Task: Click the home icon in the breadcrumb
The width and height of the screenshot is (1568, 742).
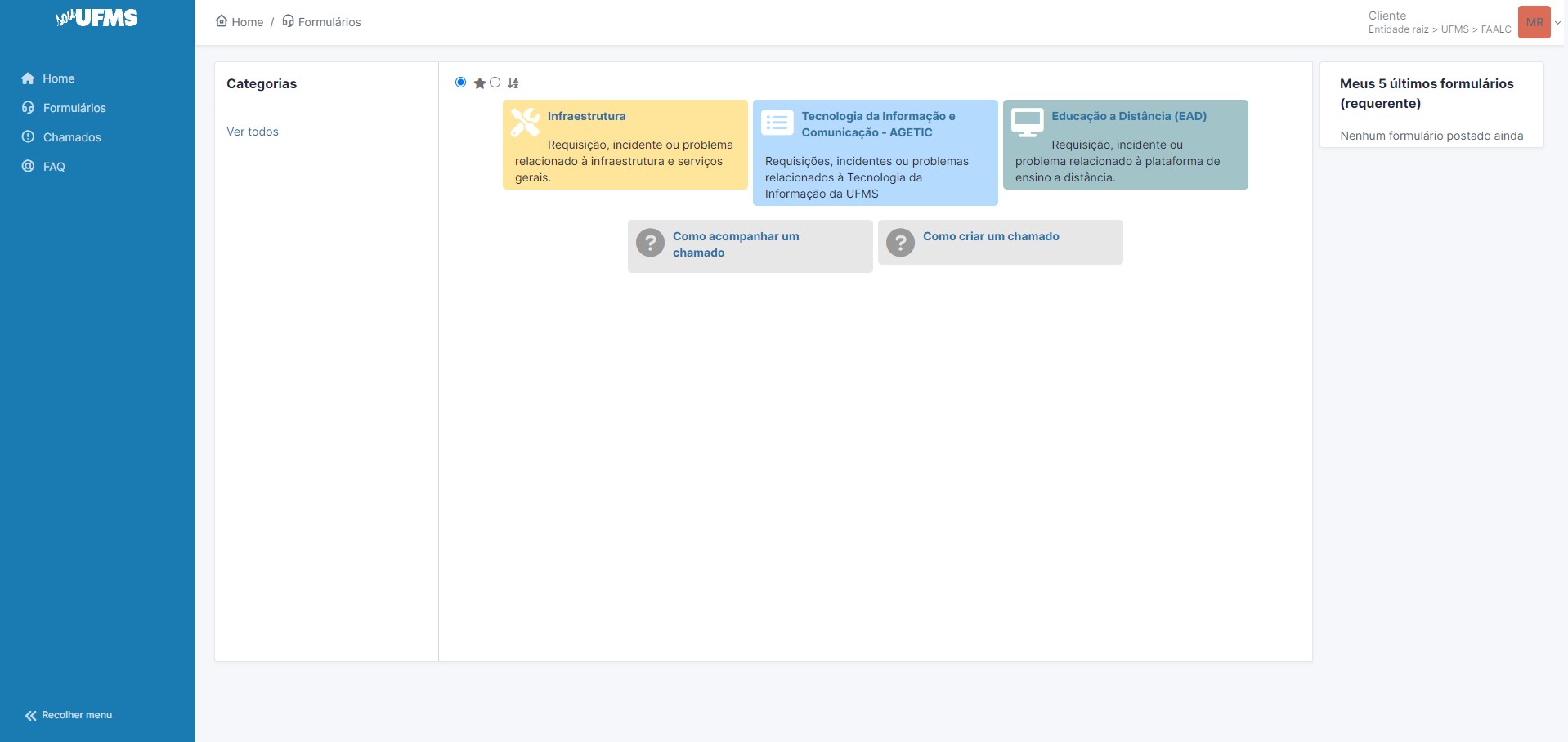Action: point(222,21)
